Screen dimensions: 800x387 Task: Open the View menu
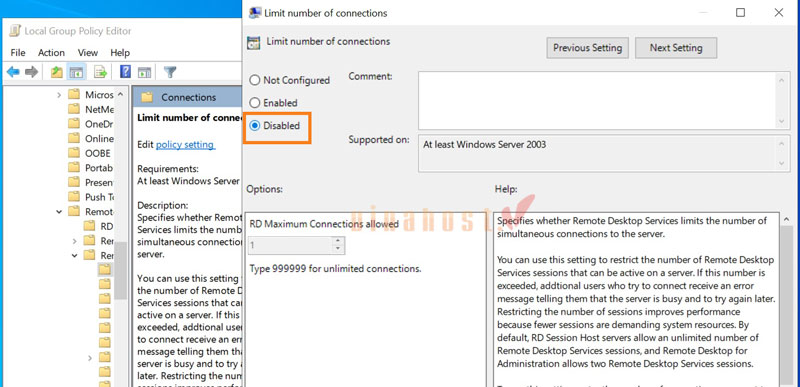coord(88,53)
